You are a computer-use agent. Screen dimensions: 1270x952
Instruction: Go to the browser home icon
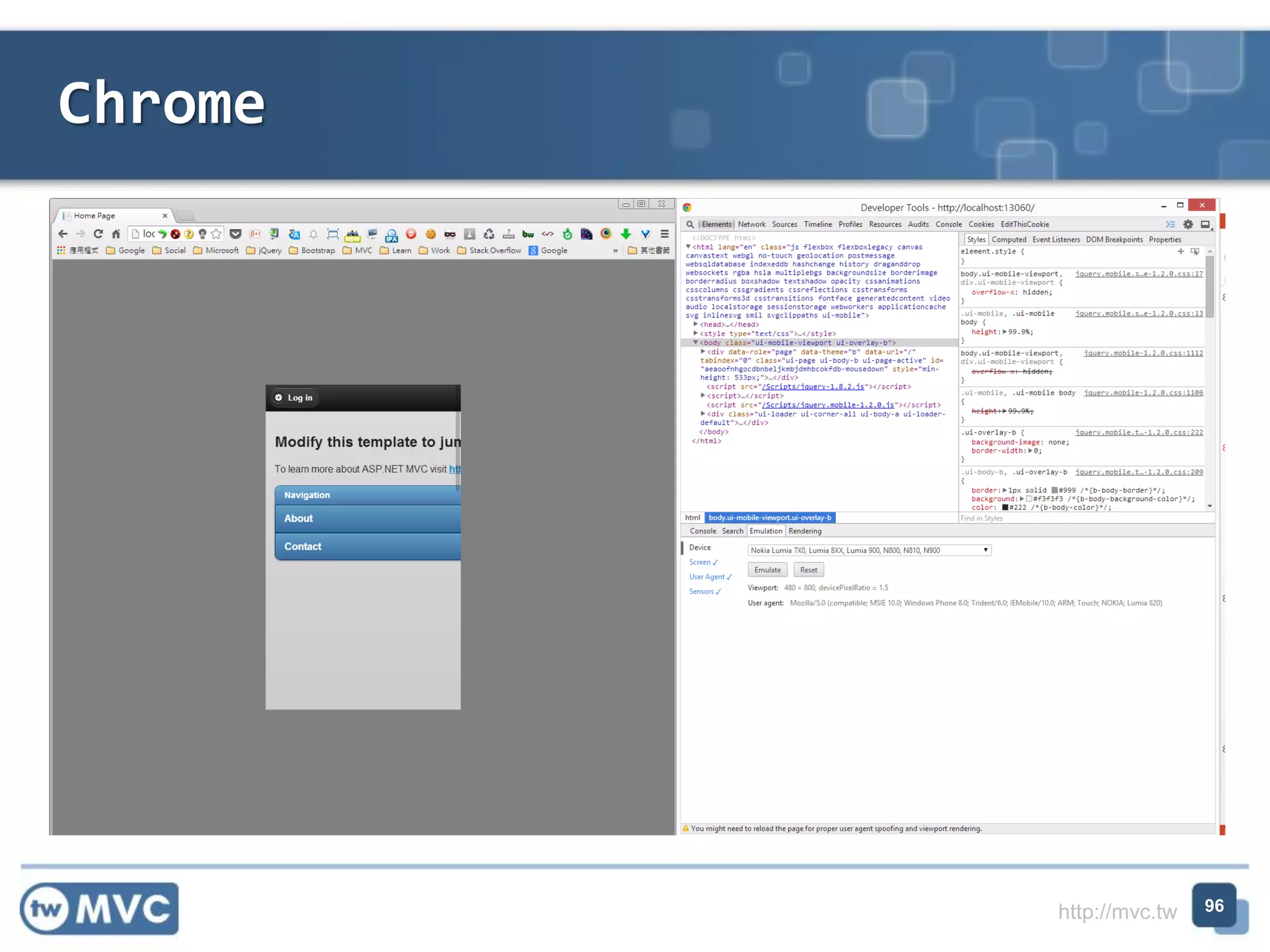coord(116,234)
